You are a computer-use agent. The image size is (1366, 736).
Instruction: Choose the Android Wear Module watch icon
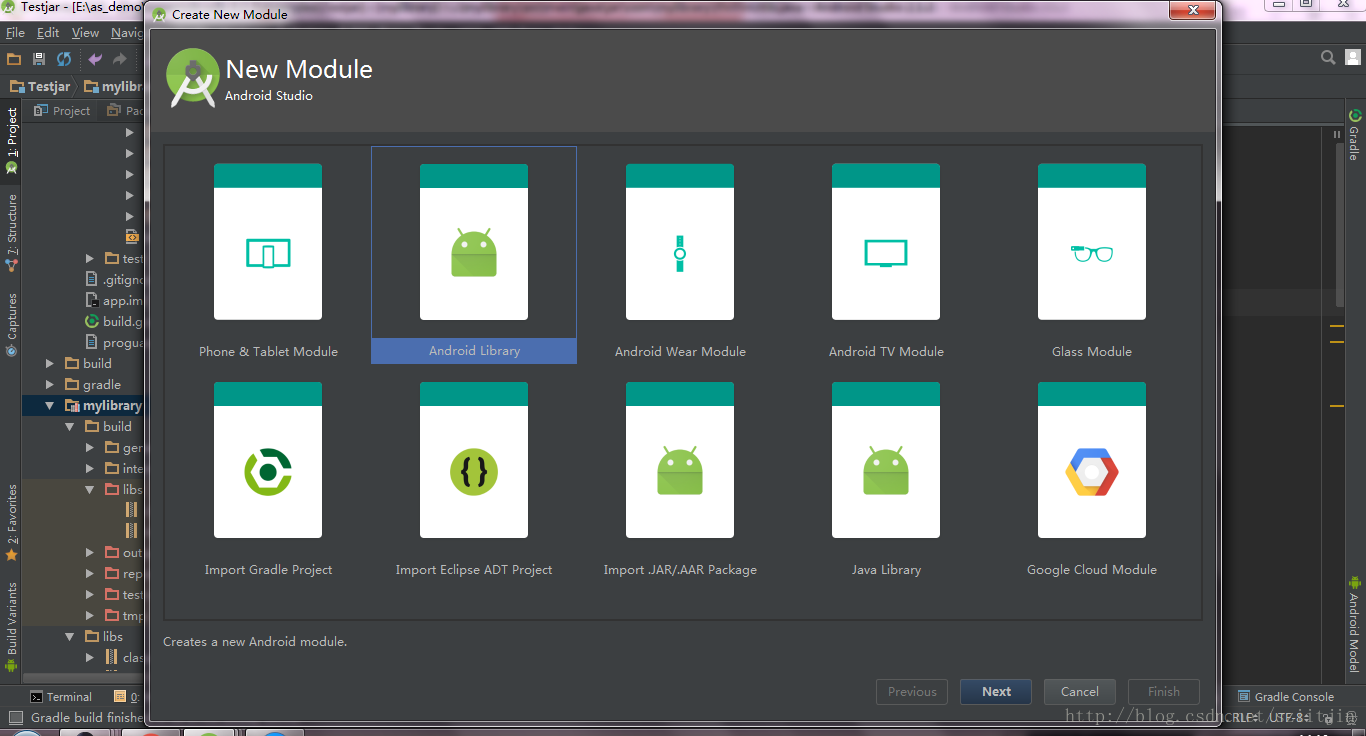pos(680,254)
